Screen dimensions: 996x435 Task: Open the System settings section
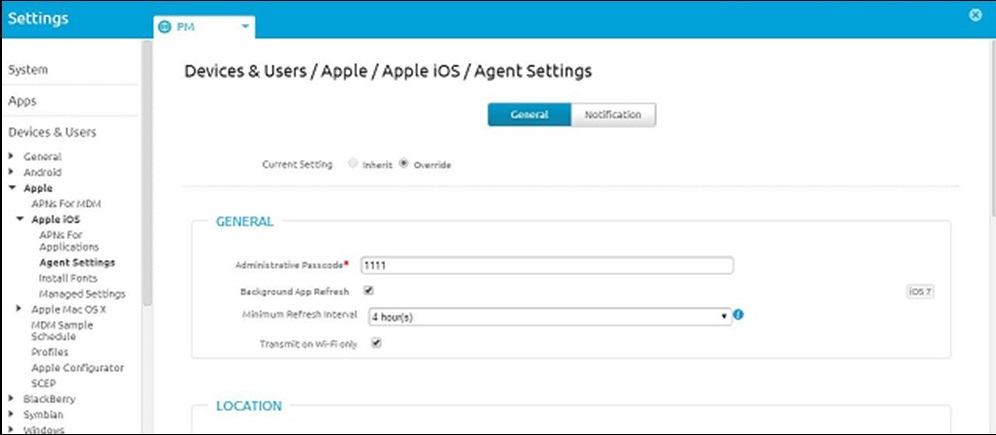[x=28, y=70]
